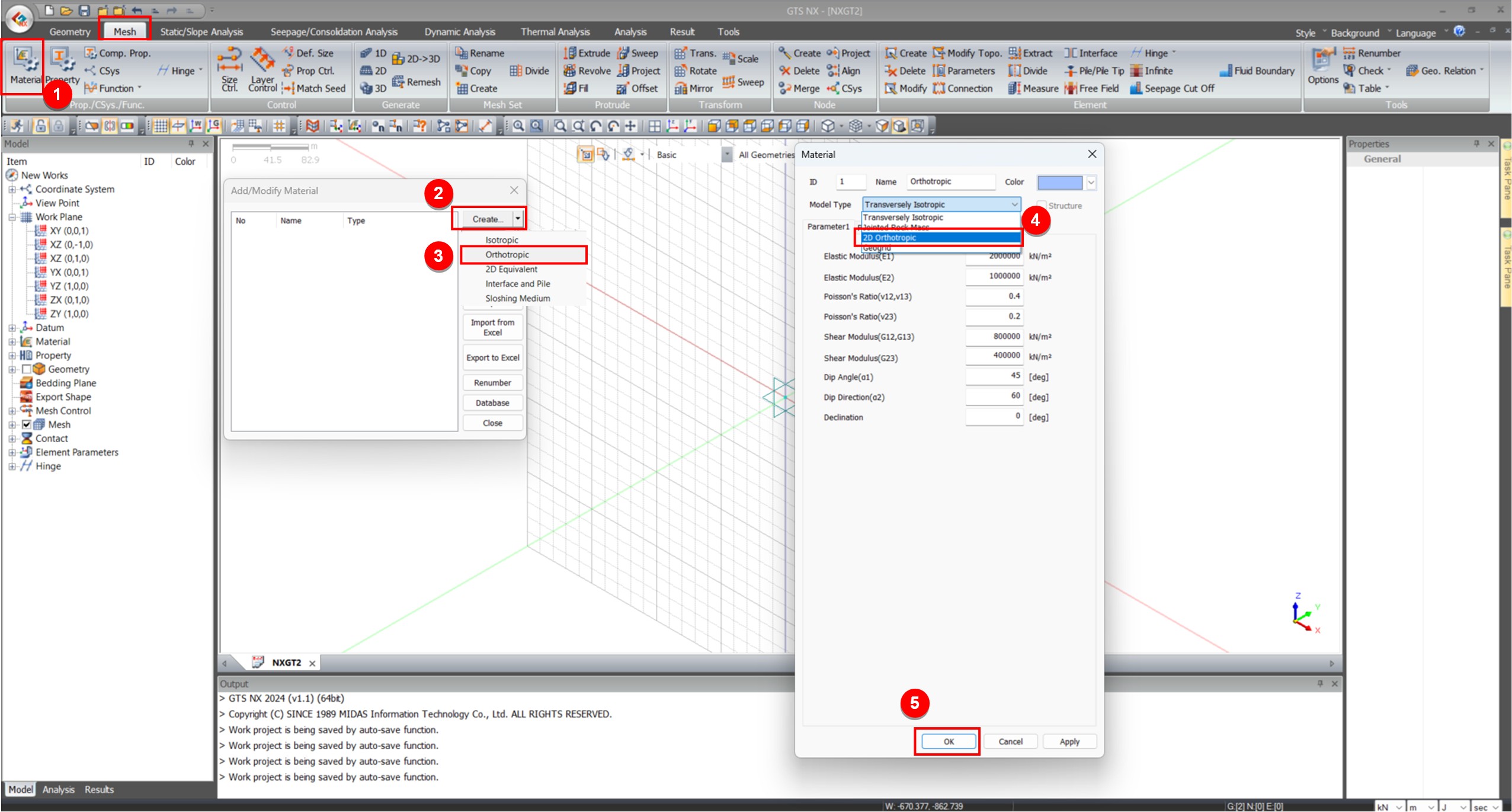
Task: Open the Dynamic Analysis tab
Action: [460, 32]
